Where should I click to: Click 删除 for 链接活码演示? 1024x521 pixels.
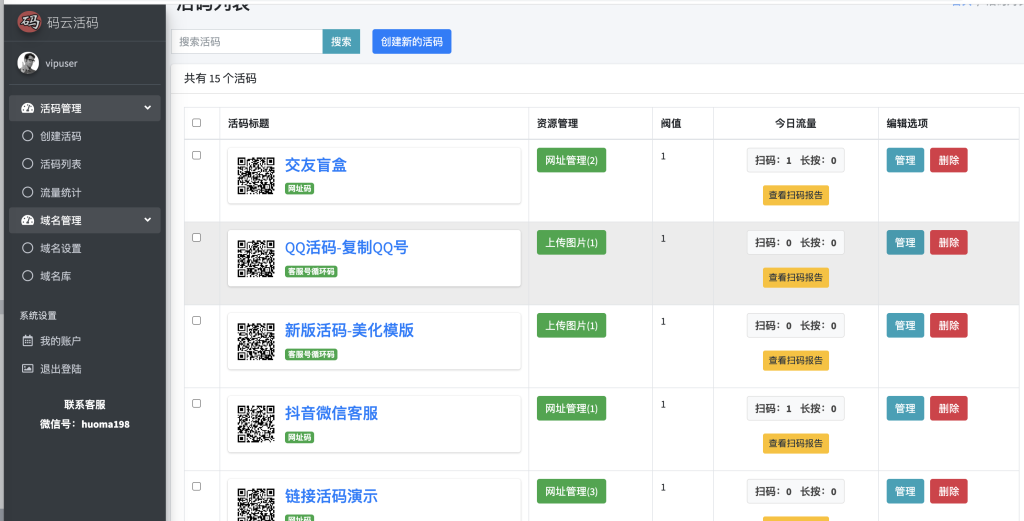click(x=948, y=491)
